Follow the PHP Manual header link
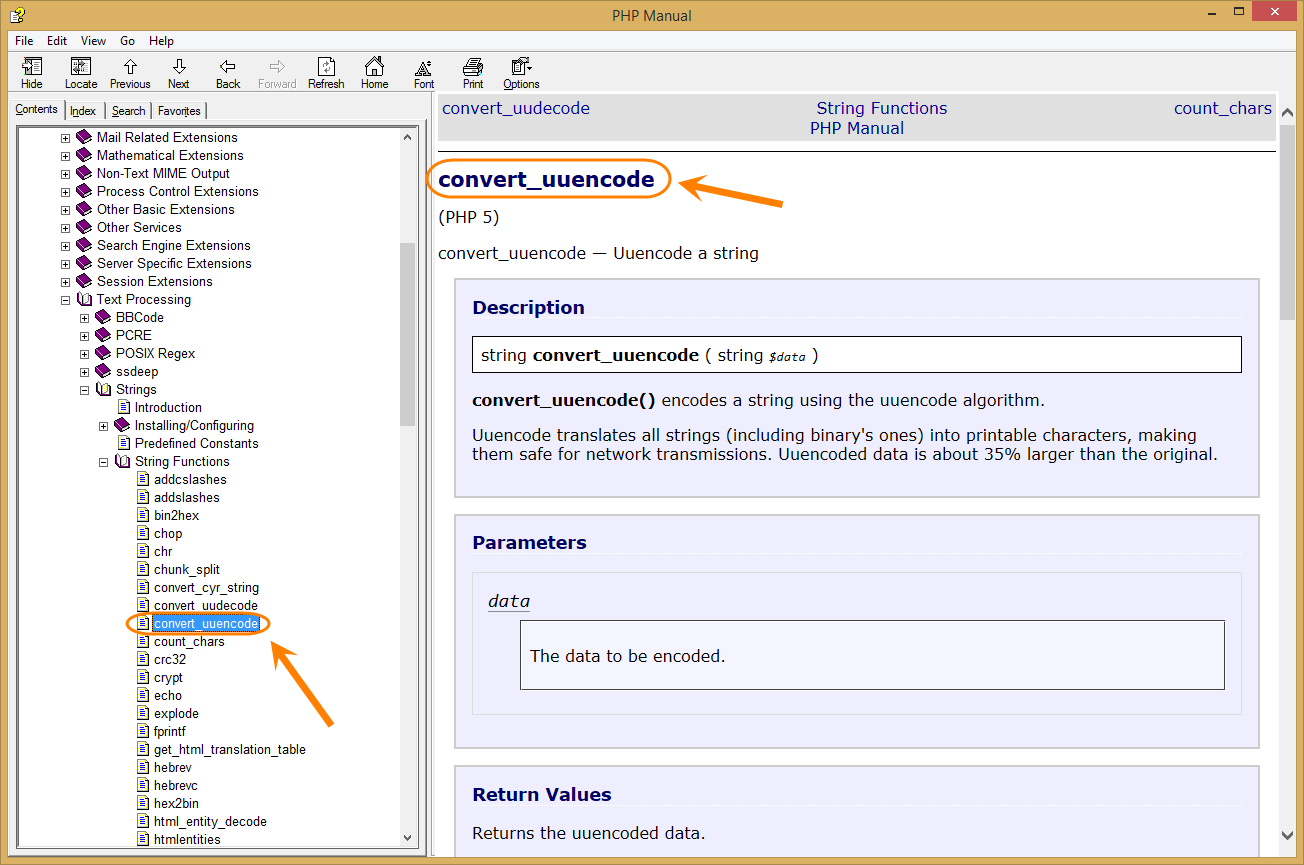1304x865 pixels. (857, 128)
